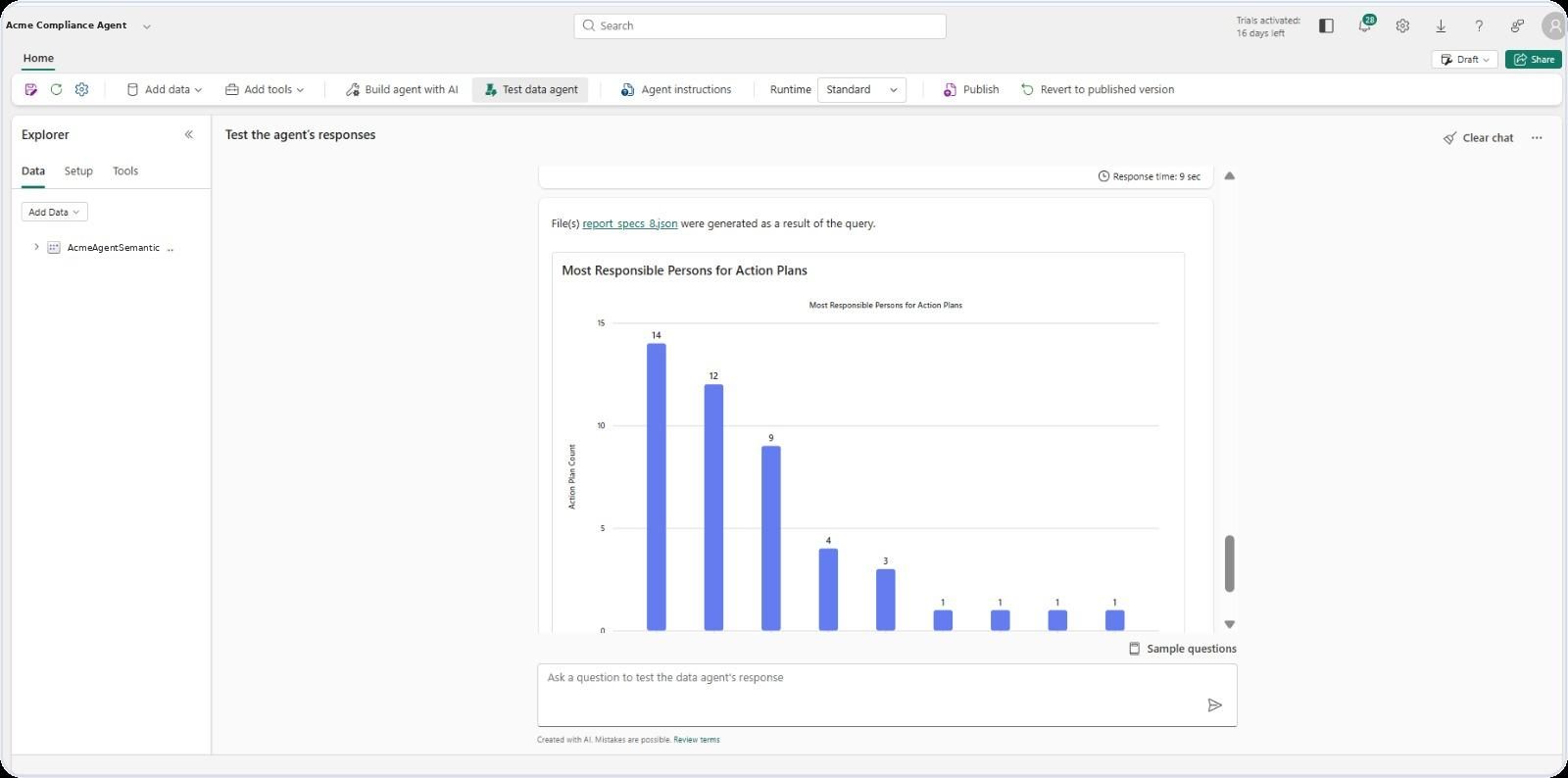
Task: Open the Draft status dropdown
Action: [1464, 59]
